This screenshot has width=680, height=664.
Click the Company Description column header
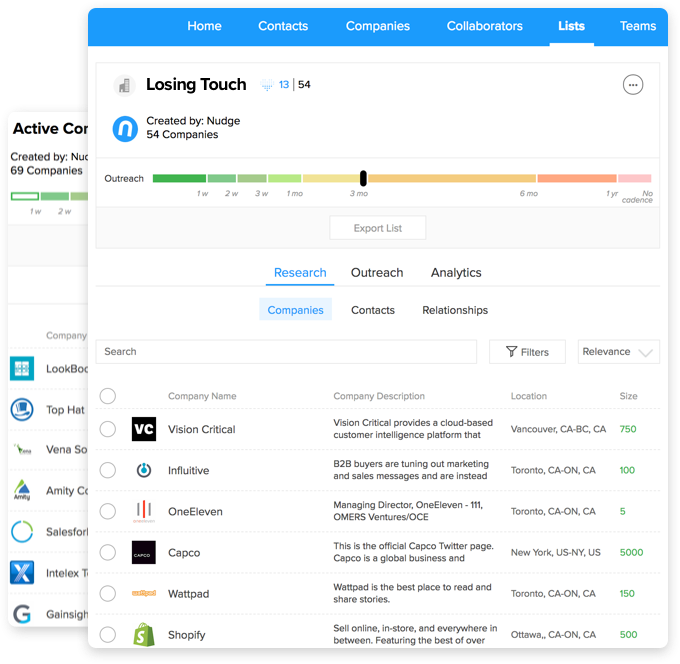379,396
